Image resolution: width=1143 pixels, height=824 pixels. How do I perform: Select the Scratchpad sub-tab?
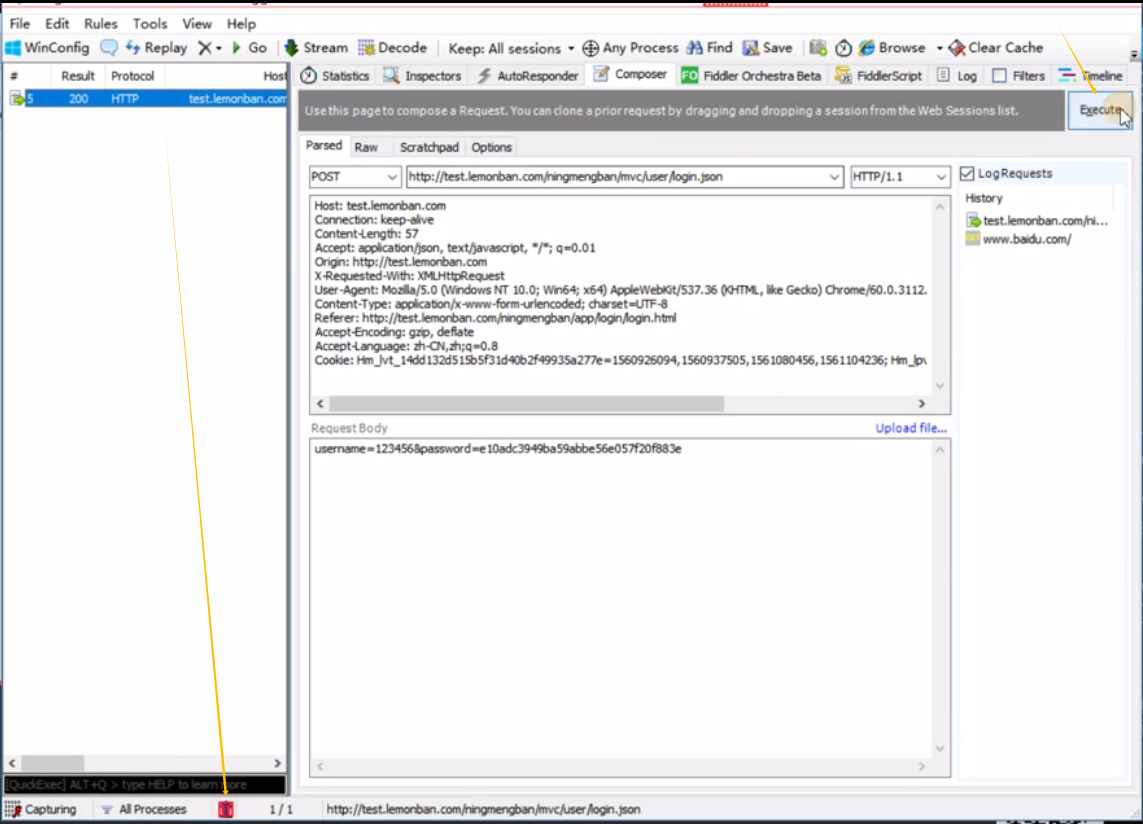[429, 147]
